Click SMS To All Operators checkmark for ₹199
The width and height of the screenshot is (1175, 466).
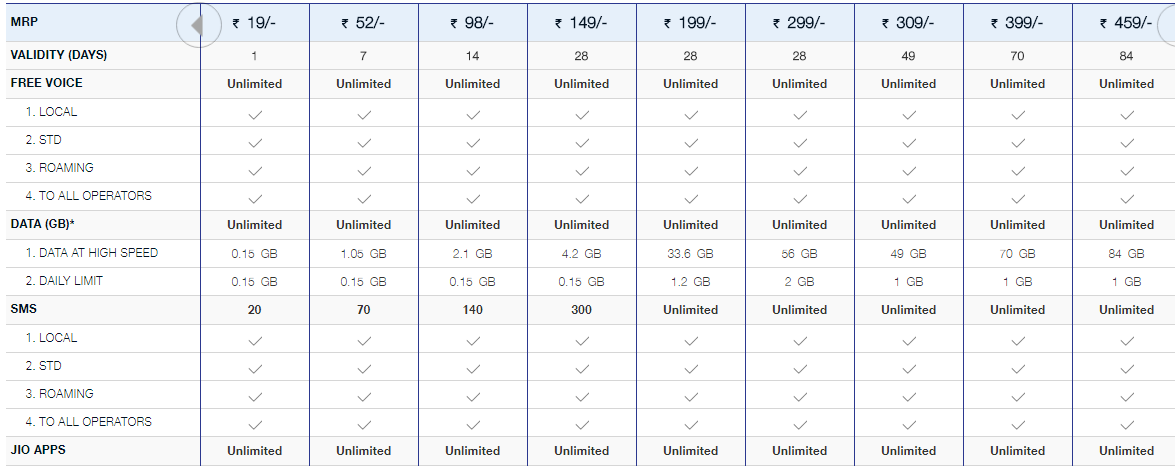[690, 424]
